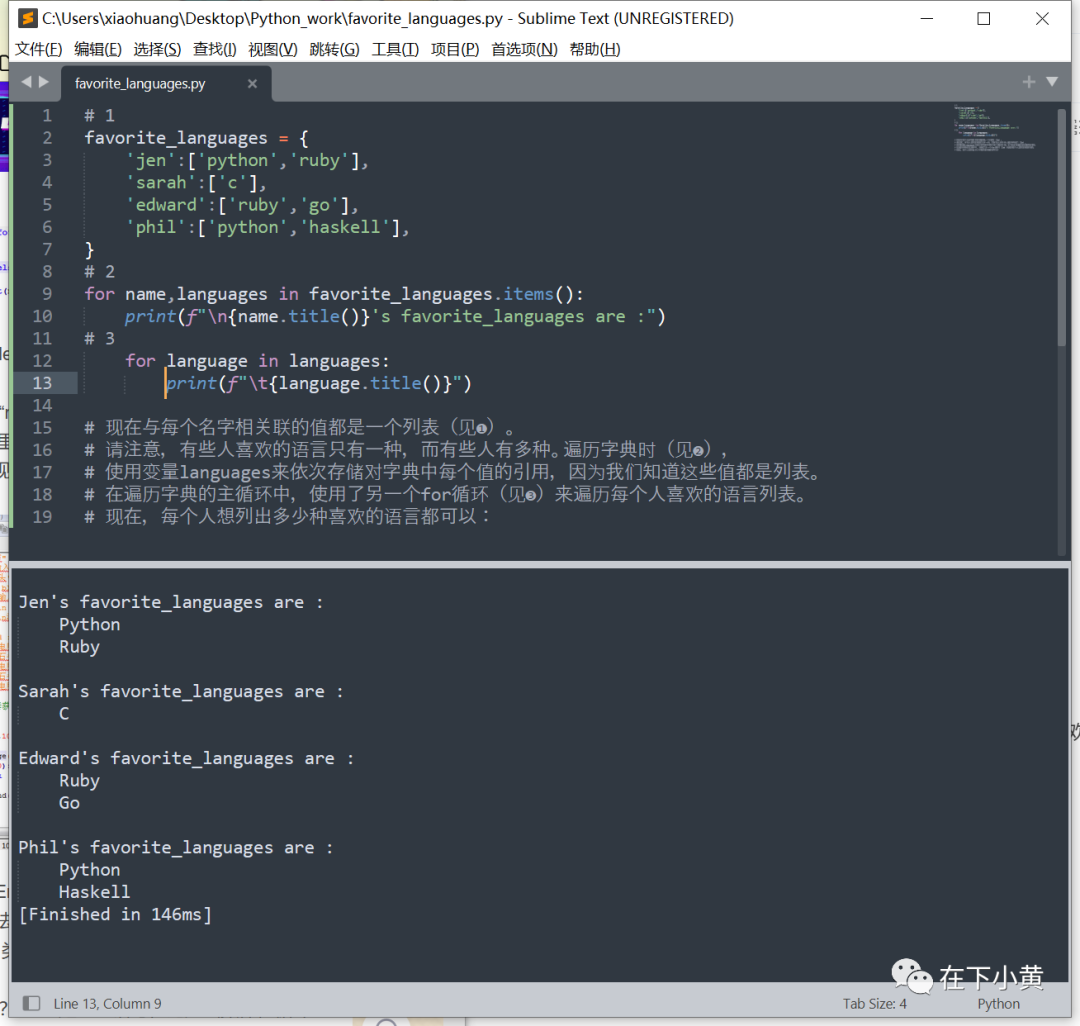The image size is (1080, 1026).
Task: Open the 查找(I) menu
Action: tap(214, 50)
